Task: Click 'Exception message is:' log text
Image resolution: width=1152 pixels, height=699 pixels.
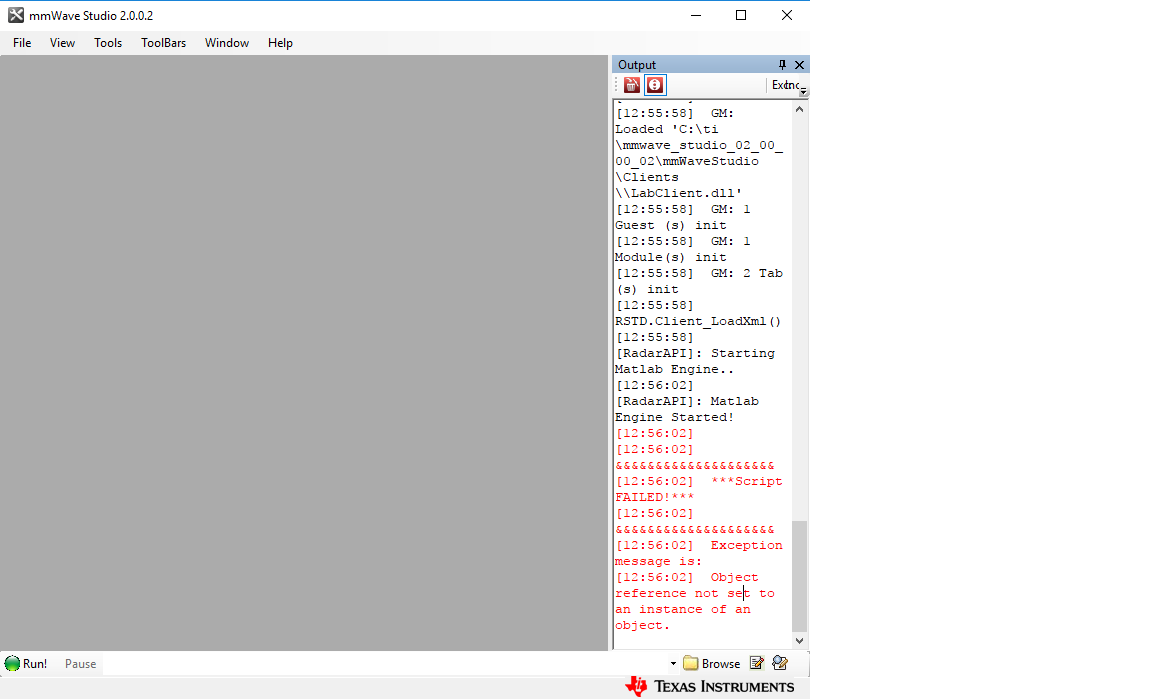Action: (699, 553)
